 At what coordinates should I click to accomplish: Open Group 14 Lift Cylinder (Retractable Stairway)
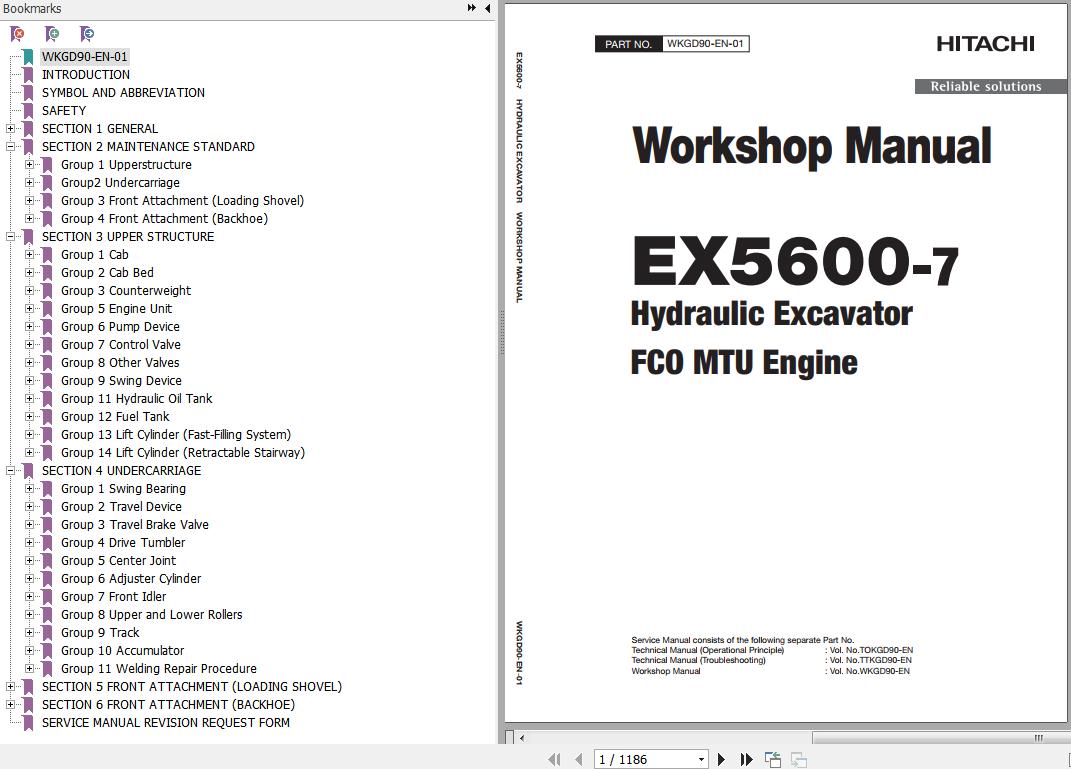pos(182,453)
